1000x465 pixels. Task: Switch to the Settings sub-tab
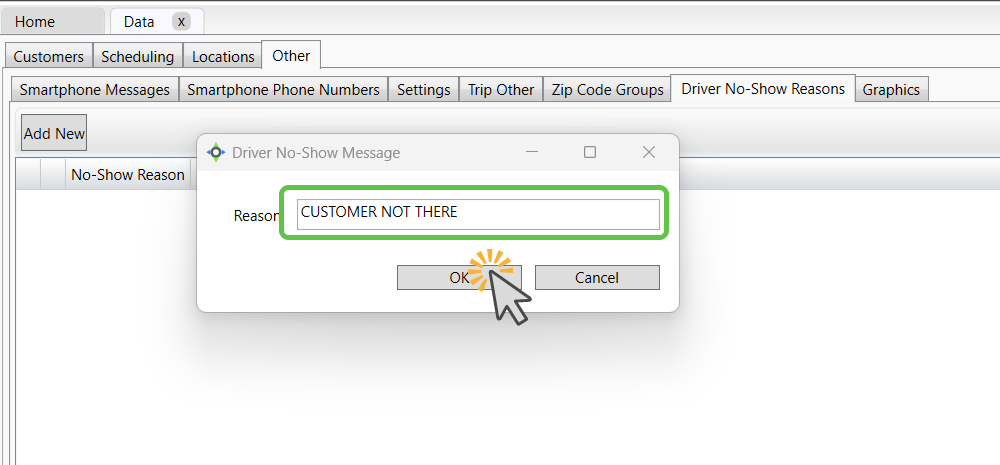click(423, 90)
